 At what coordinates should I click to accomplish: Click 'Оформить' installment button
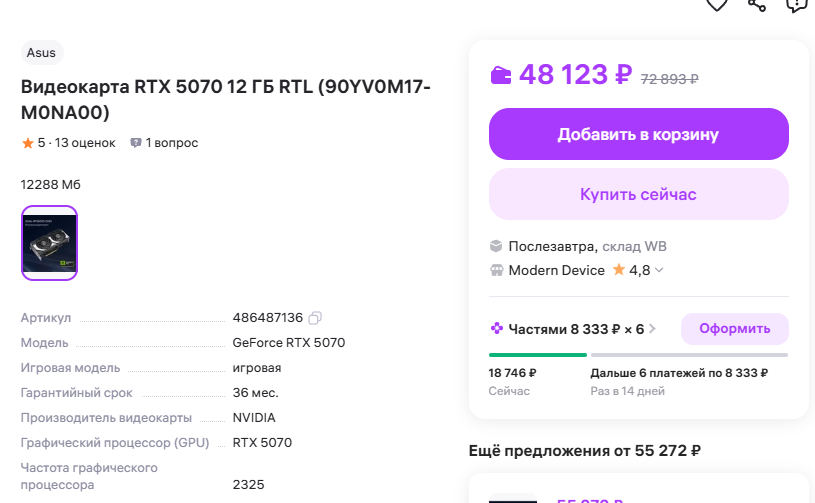(x=734, y=329)
